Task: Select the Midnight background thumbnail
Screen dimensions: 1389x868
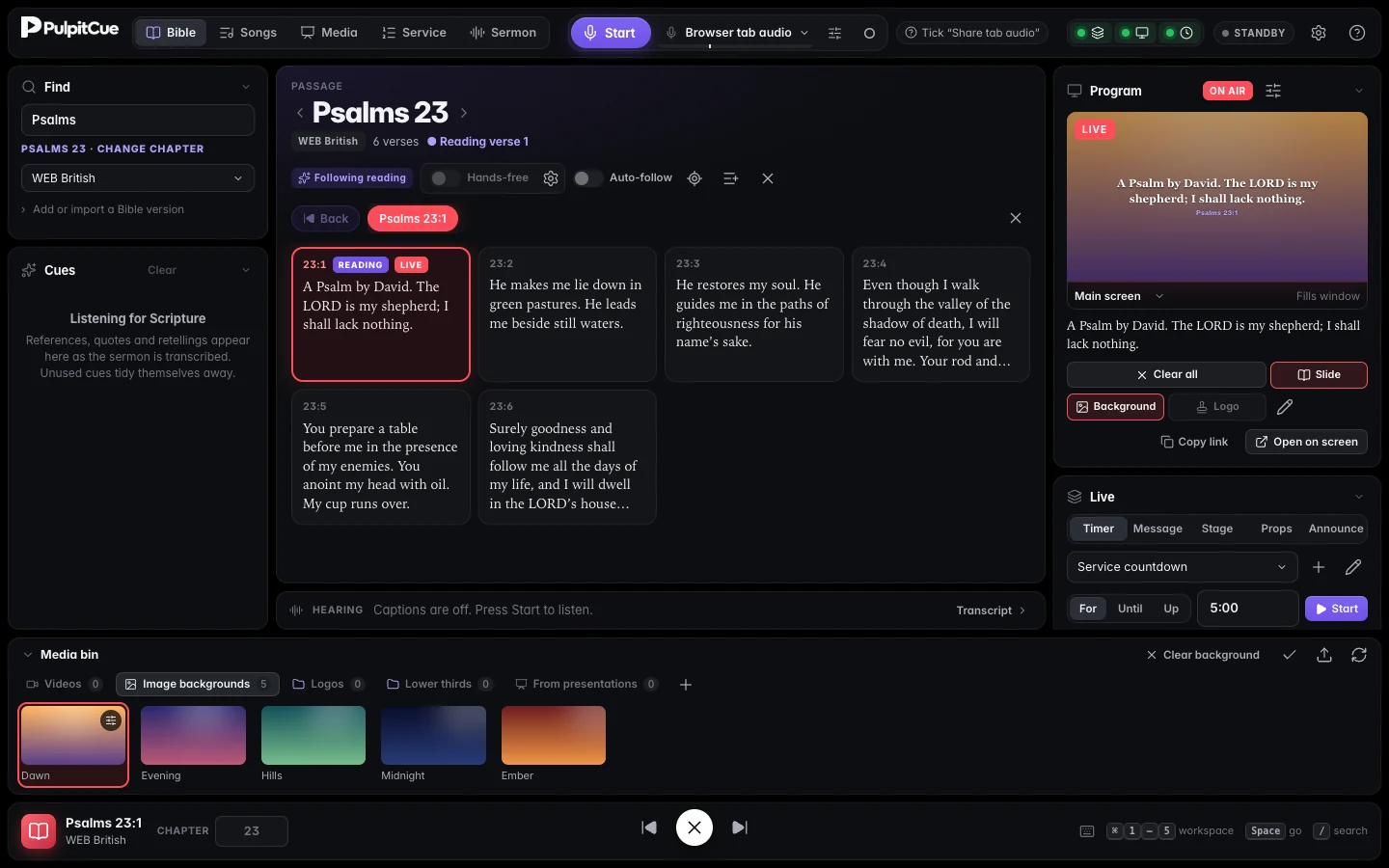Action: (x=433, y=736)
